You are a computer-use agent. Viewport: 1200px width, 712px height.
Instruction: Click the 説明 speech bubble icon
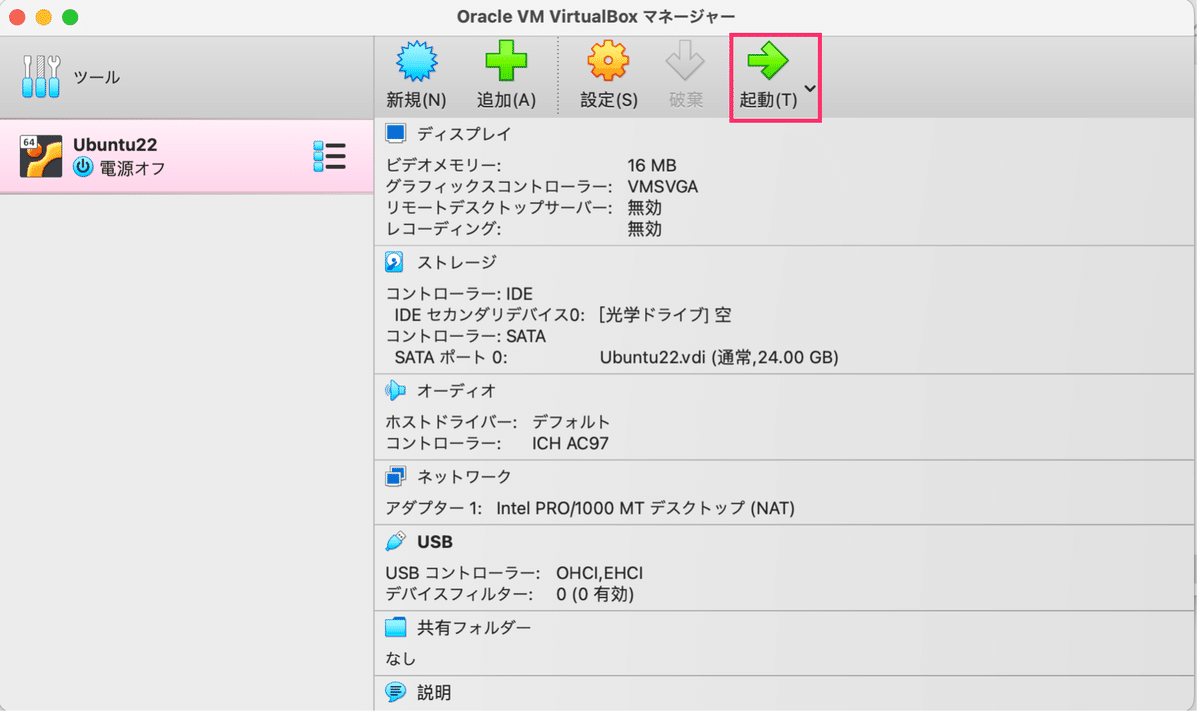coord(396,691)
